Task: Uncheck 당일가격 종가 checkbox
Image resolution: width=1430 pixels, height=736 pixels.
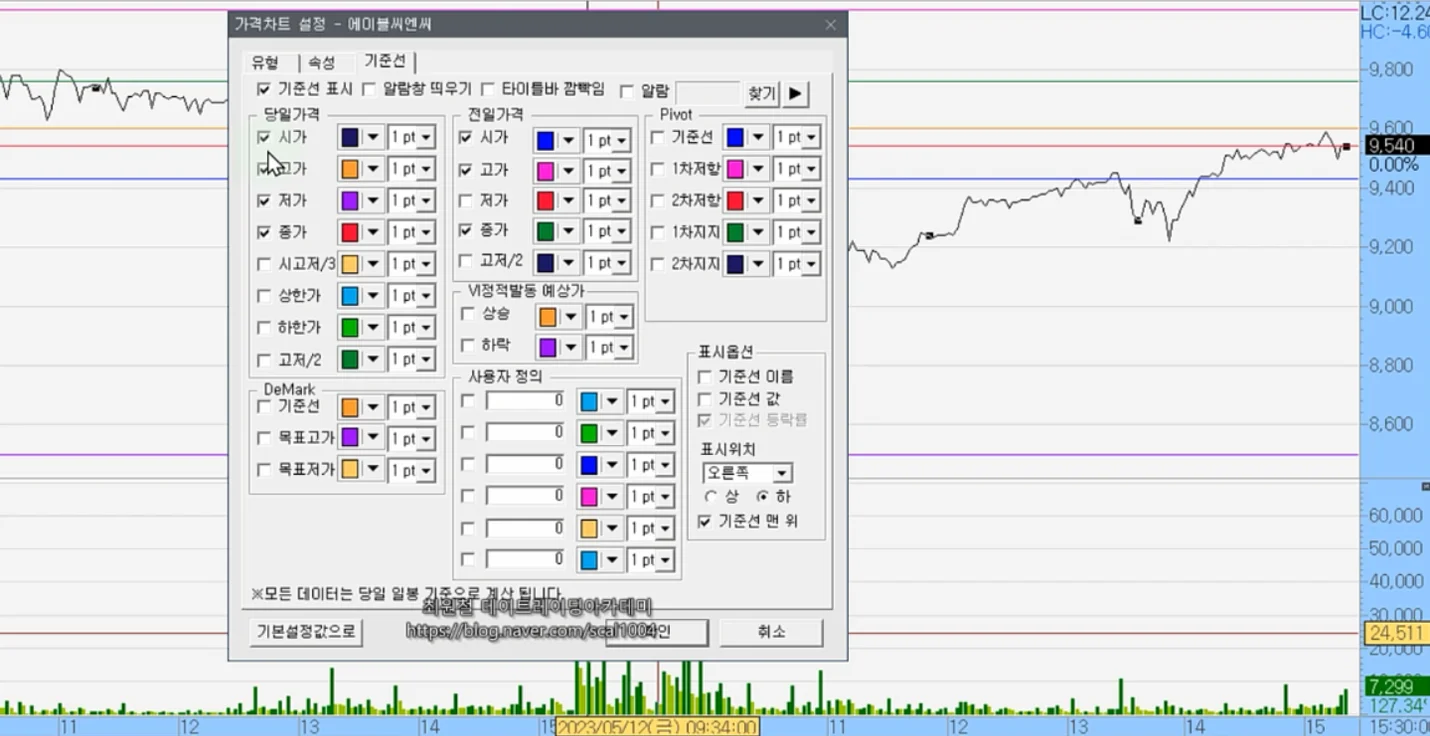Action: tap(264, 232)
